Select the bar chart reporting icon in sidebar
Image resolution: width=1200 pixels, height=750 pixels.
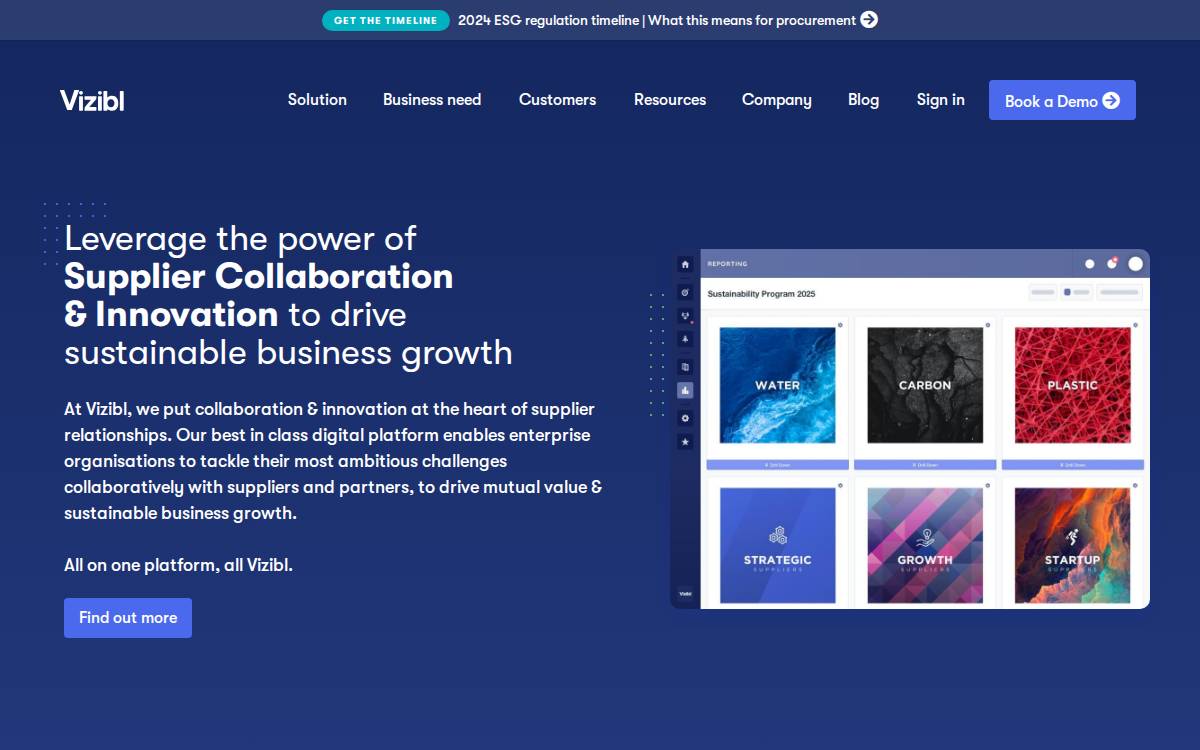[x=685, y=391]
